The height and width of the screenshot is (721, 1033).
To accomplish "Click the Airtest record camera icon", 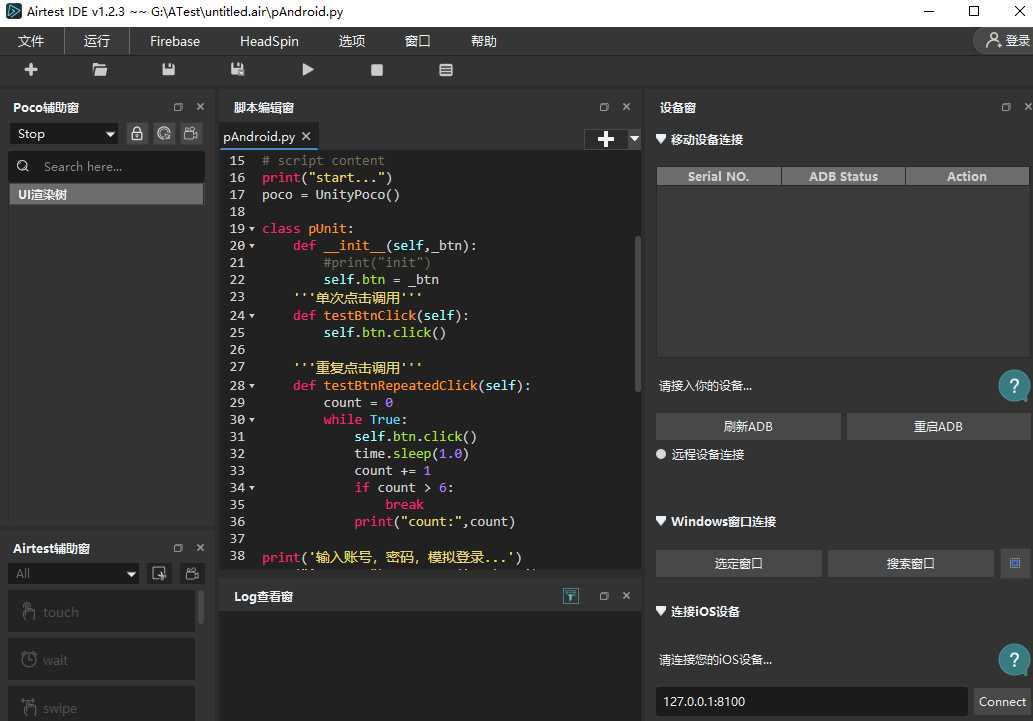I will click(192, 573).
